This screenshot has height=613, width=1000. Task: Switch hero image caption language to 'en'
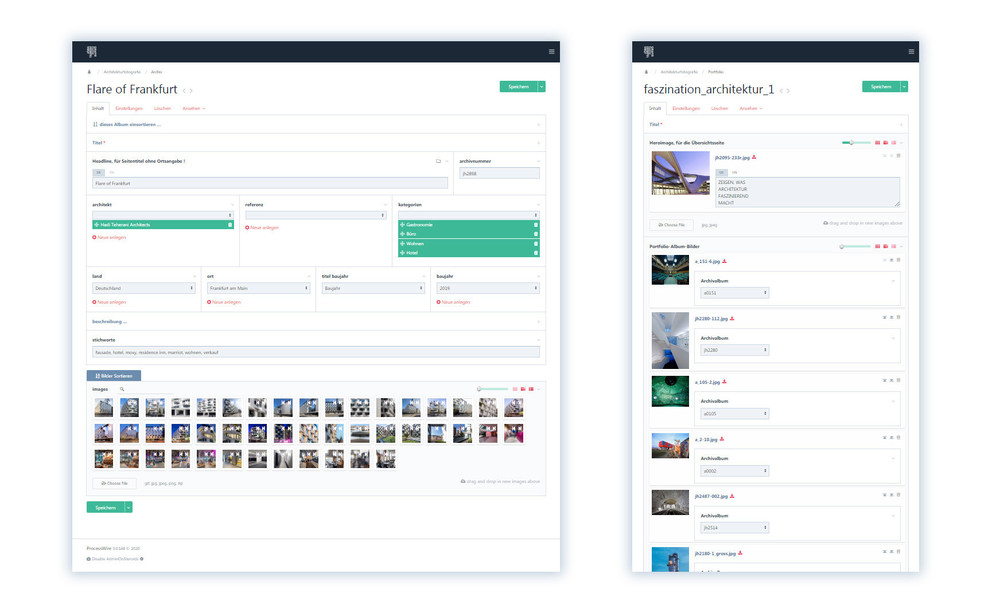click(734, 172)
